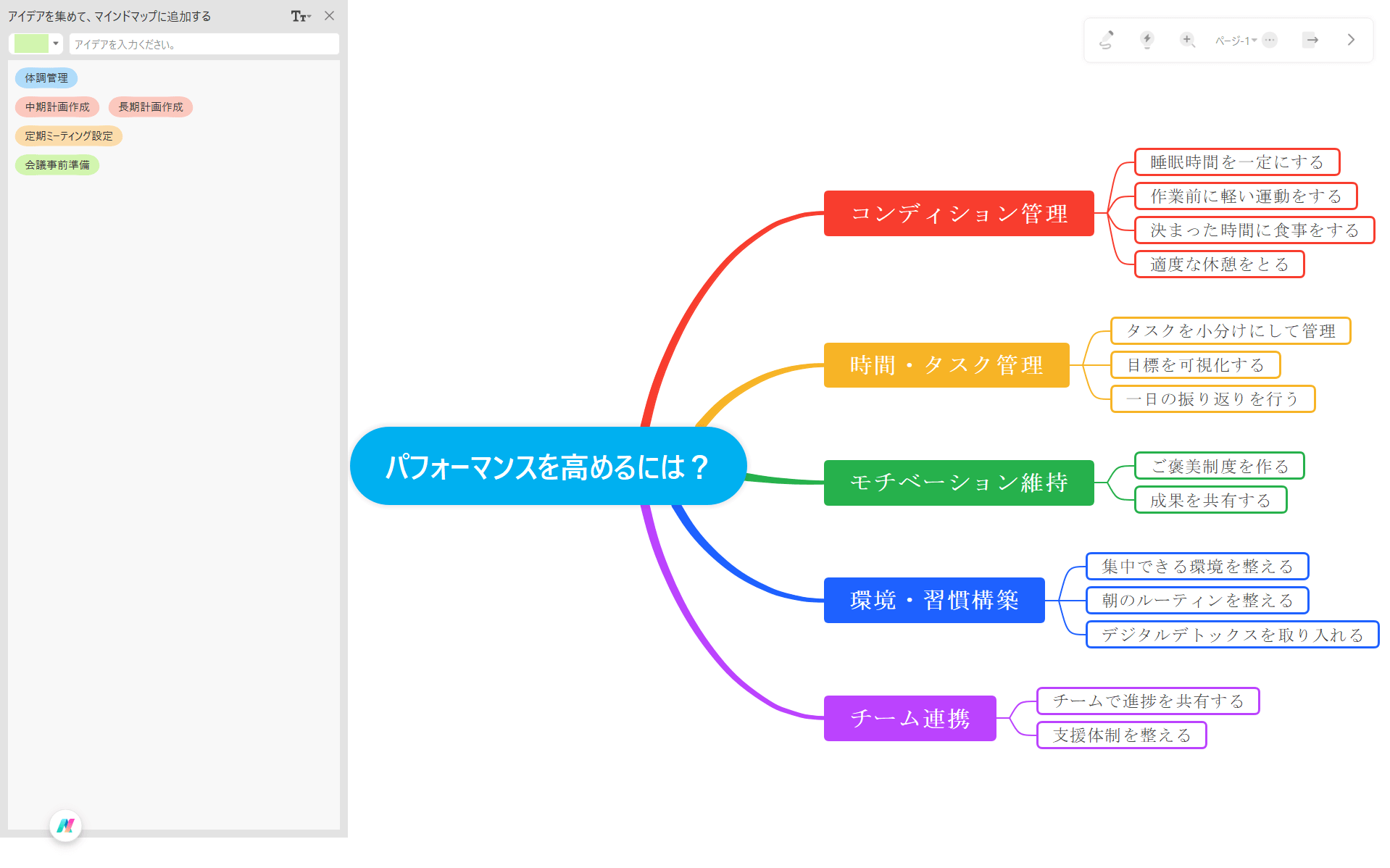Screen dimensions: 1390x868
Task: Open the text formatting dropdown next to Tt
Action: point(308,16)
